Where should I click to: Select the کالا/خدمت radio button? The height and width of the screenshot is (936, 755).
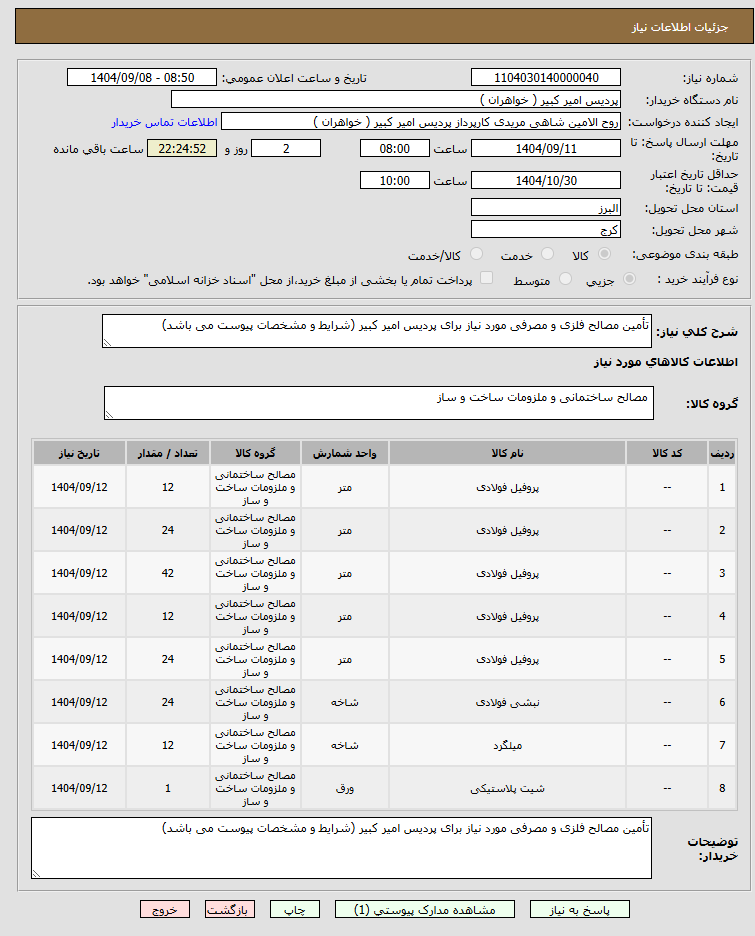(476, 254)
